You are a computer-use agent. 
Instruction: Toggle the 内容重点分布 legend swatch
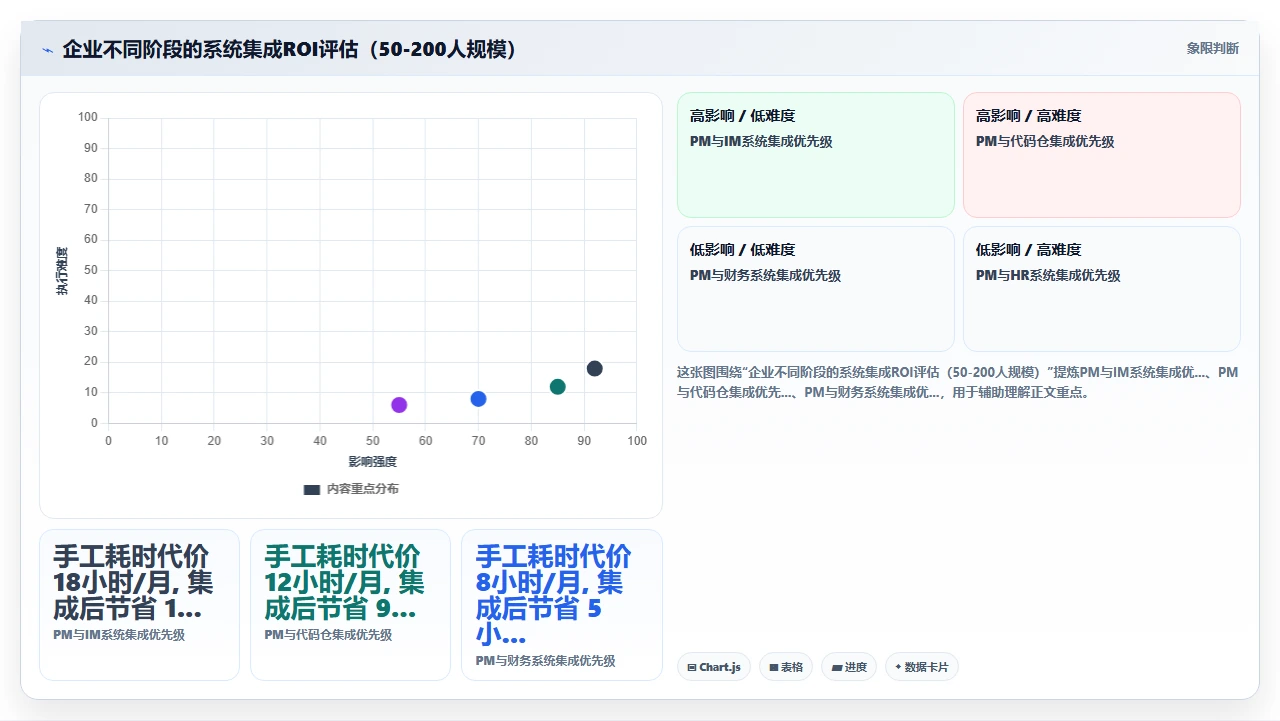point(311,489)
